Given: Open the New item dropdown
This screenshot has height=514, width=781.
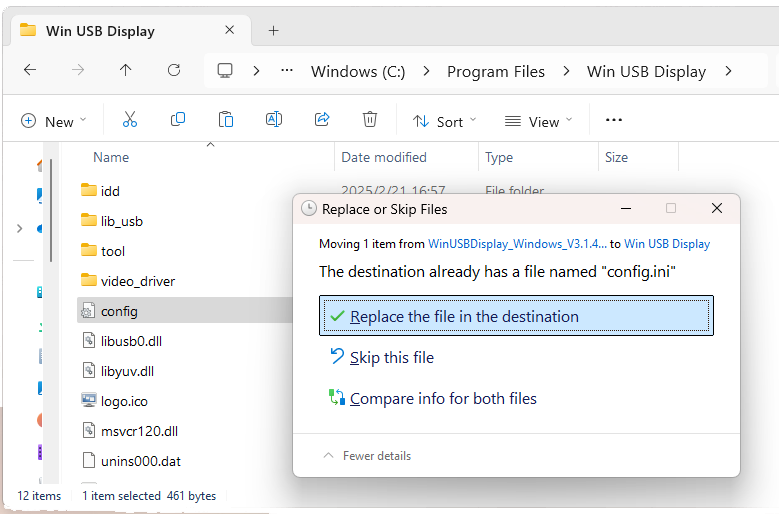Looking at the screenshot, I should pos(54,121).
